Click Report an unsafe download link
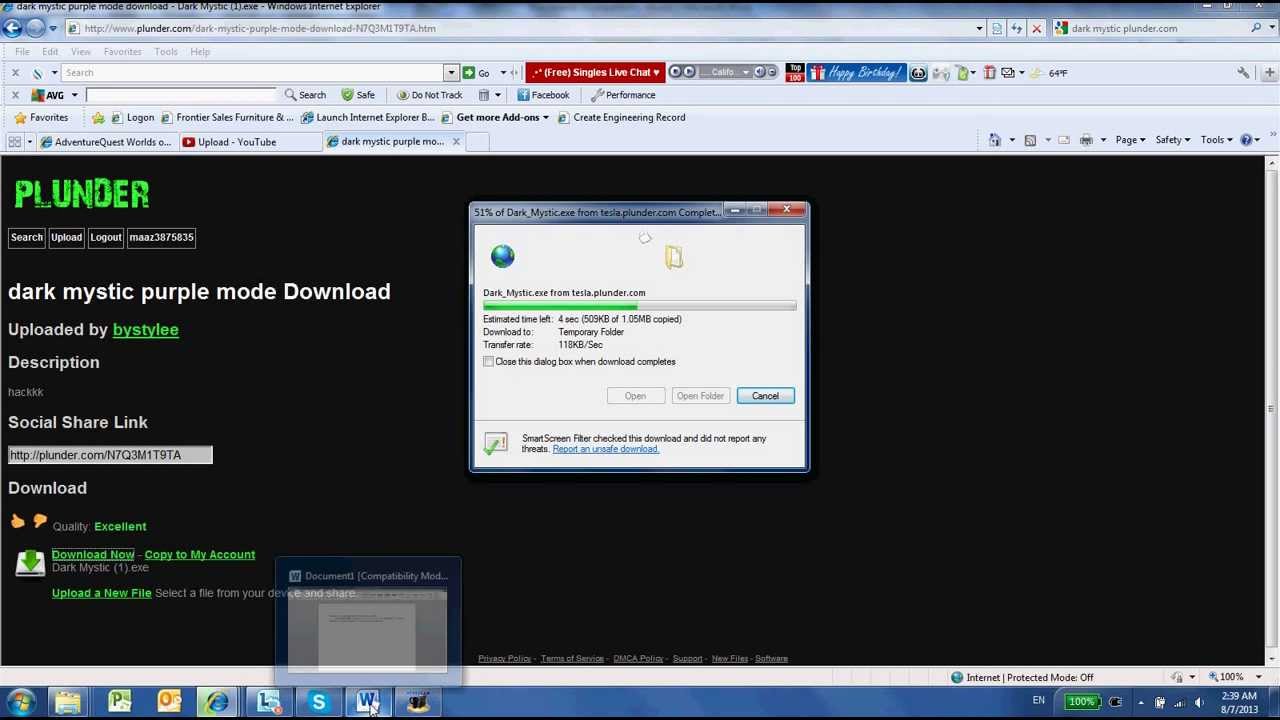1280x720 pixels. [606, 449]
